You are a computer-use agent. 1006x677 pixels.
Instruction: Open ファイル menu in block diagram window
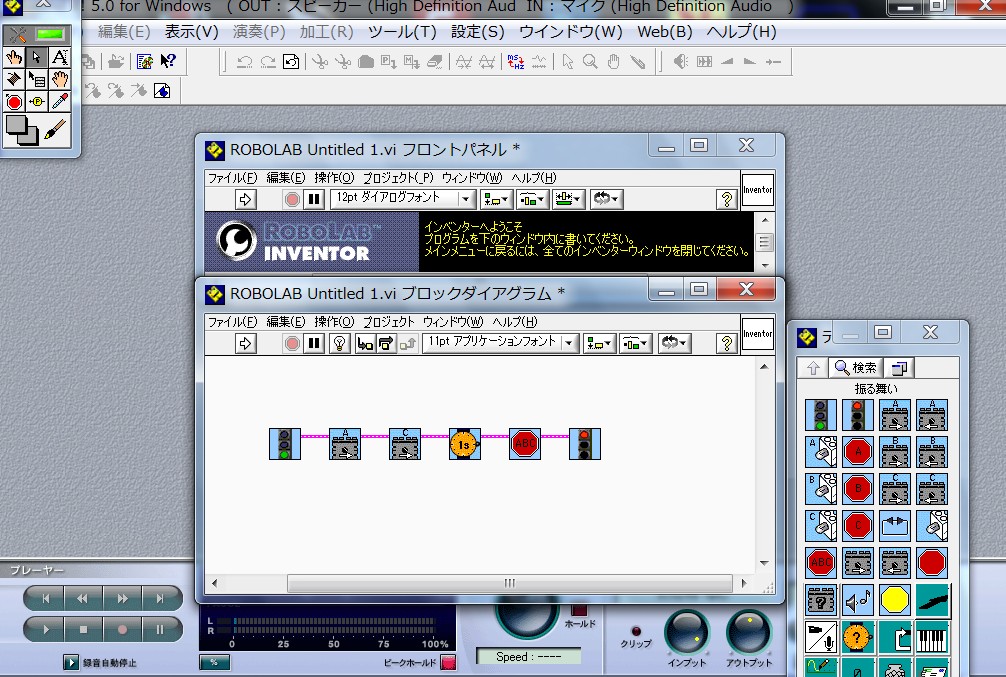click(232, 321)
